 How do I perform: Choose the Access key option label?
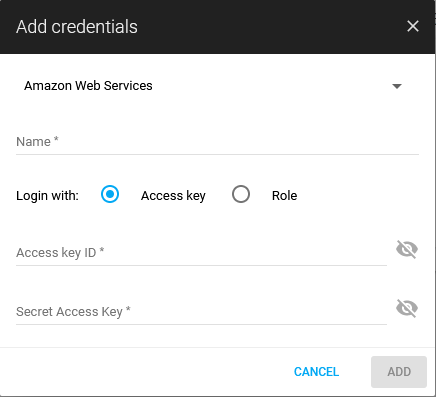click(x=173, y=196)
